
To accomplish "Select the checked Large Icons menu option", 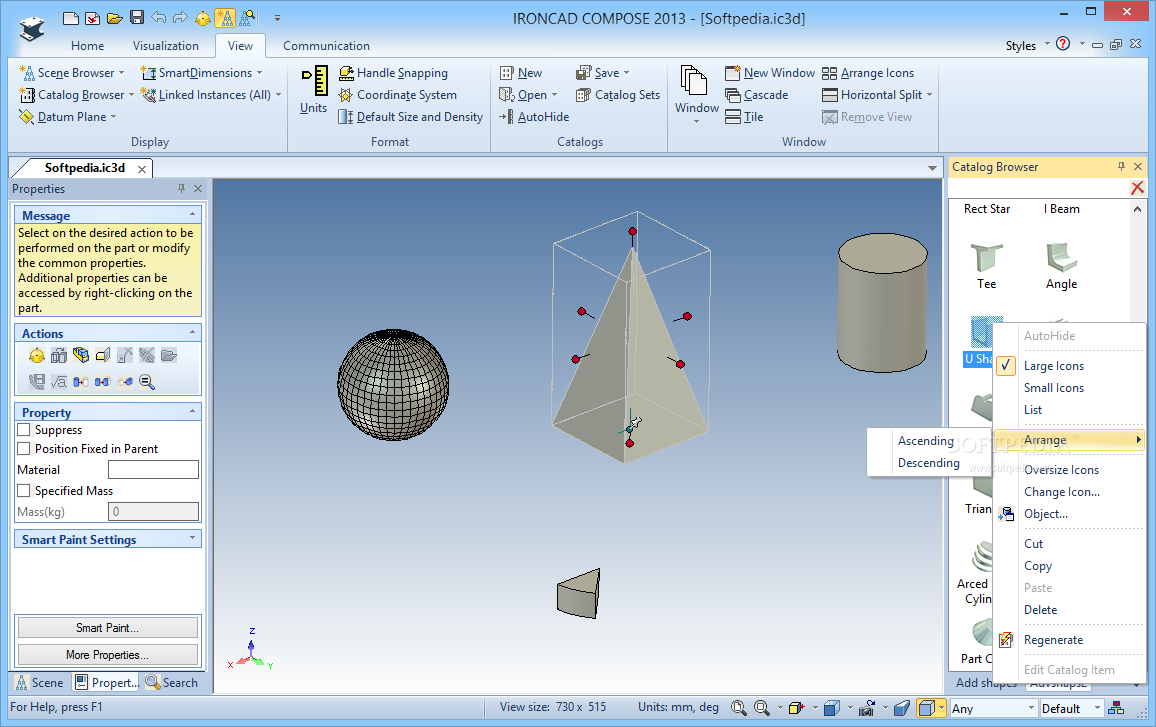I will (x=1069, y=366).
